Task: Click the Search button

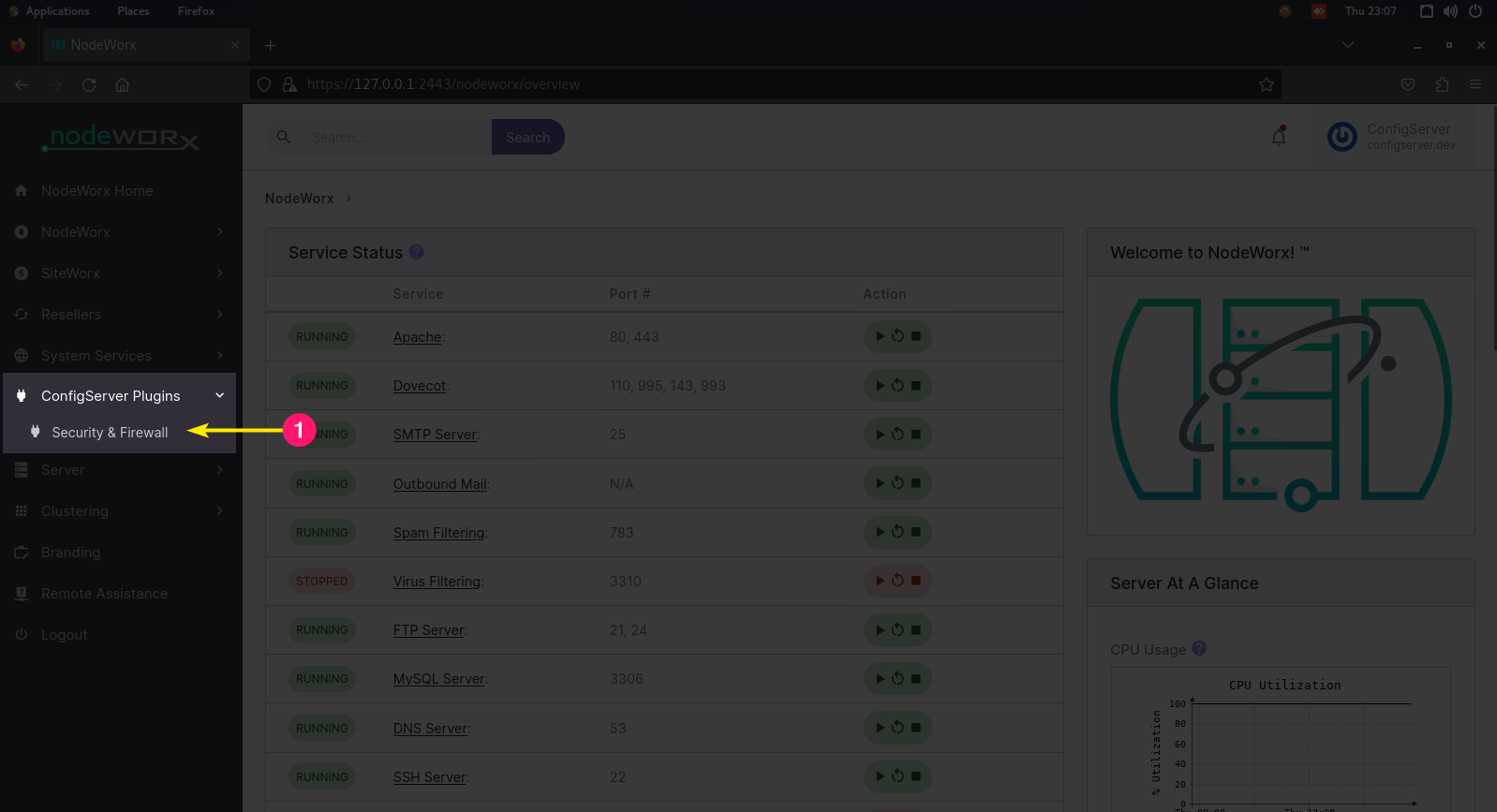Action: 527,137
